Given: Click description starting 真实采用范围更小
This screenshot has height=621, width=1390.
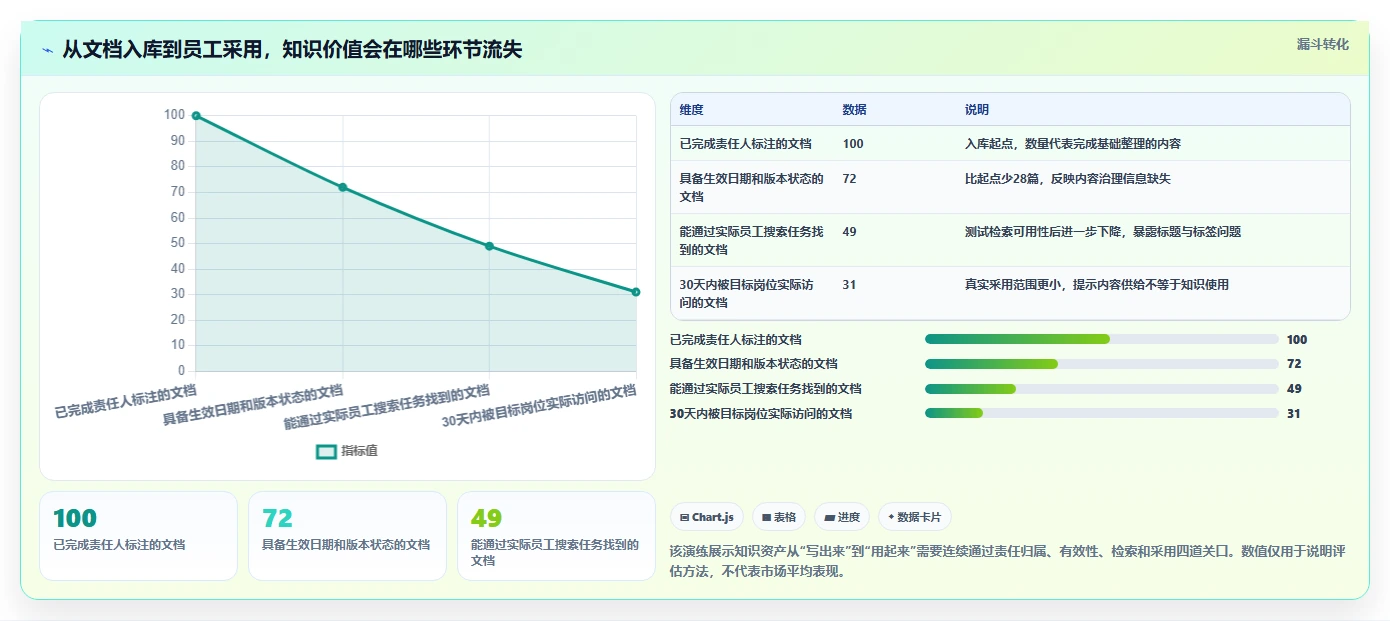Looking at the screenshot, I should click(x=1097, y=285).
